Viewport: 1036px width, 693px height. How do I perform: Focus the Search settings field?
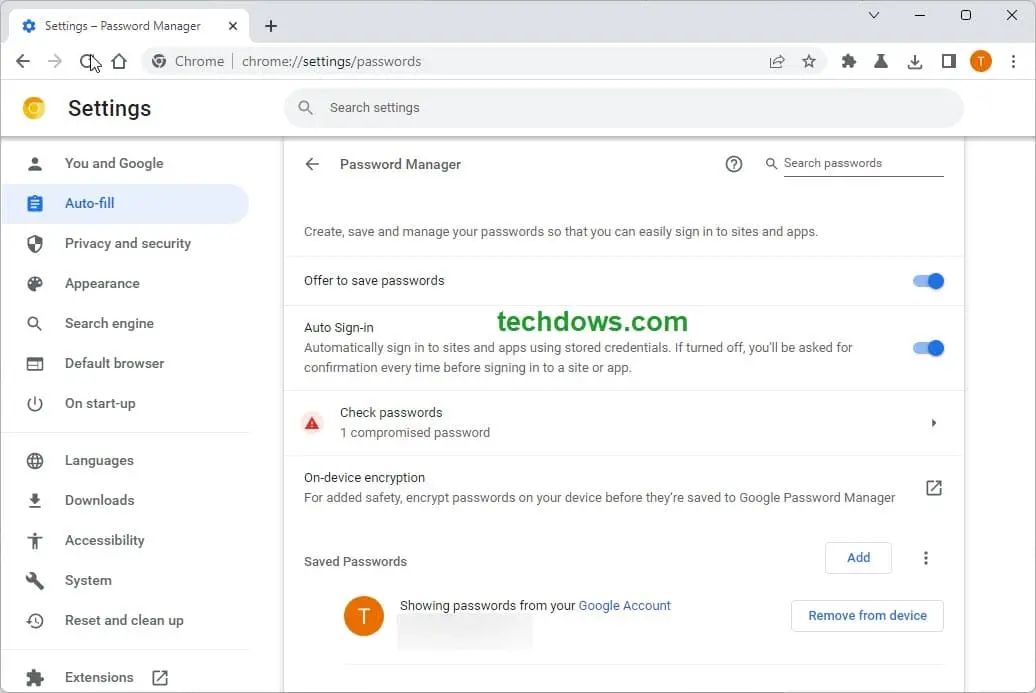point(624,108)
